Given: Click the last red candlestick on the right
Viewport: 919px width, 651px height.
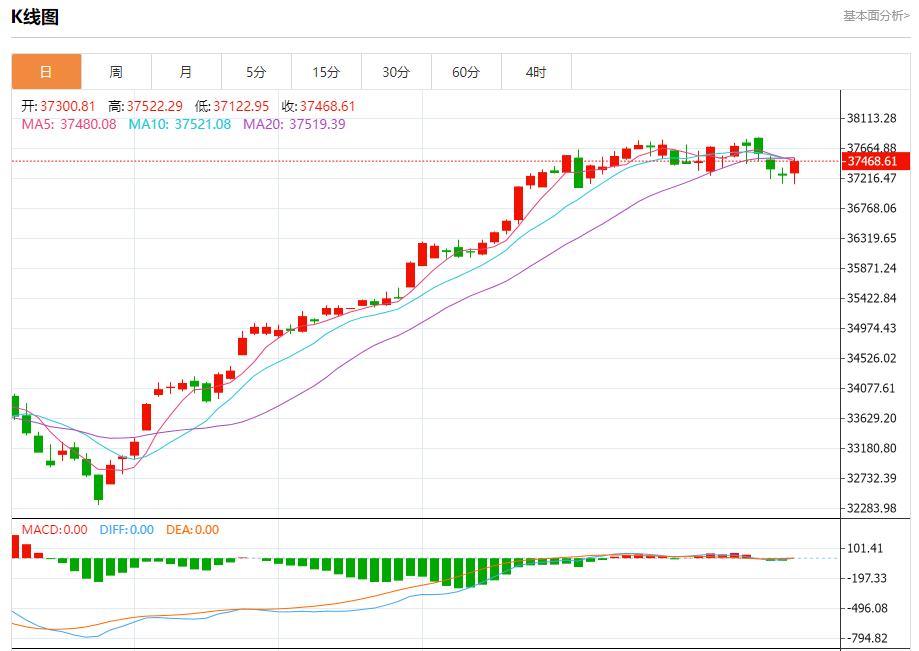Looking at the screenshot, I should [x=795, y=168].
